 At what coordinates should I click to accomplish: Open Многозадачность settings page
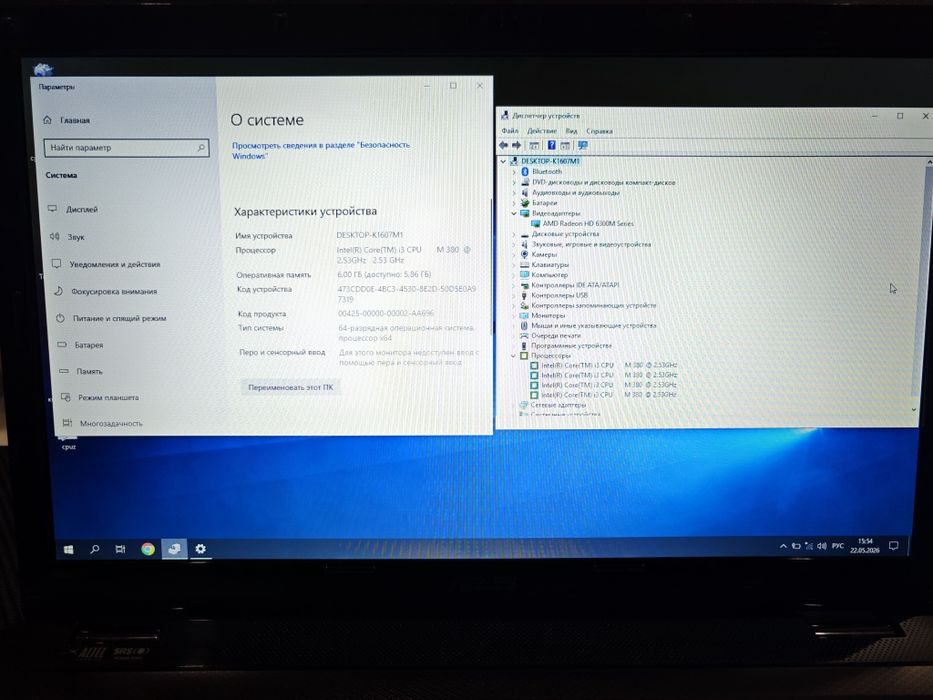111,424
